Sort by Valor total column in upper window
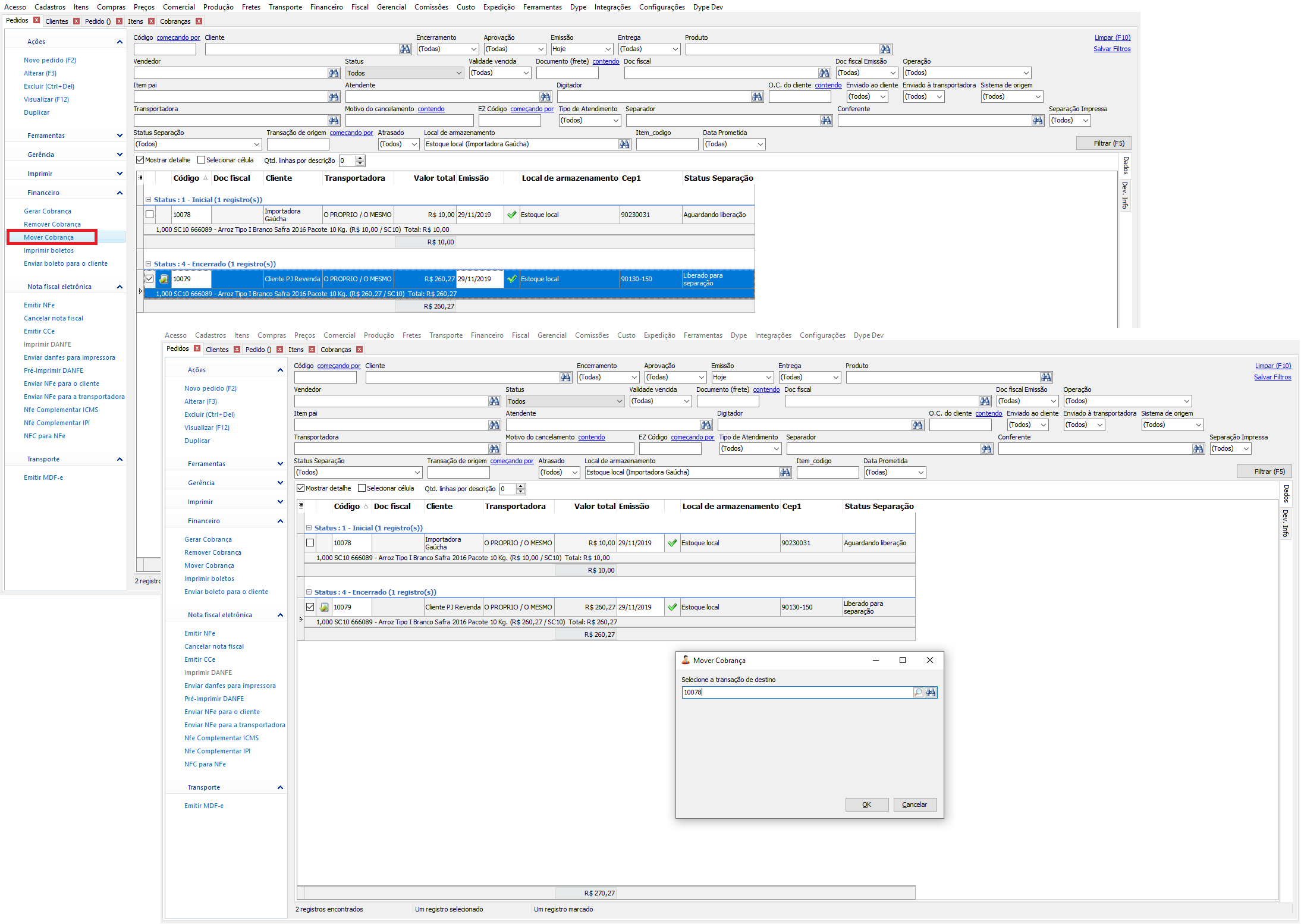The width and height of the screenshot is (1301, 924). [434, 178]
